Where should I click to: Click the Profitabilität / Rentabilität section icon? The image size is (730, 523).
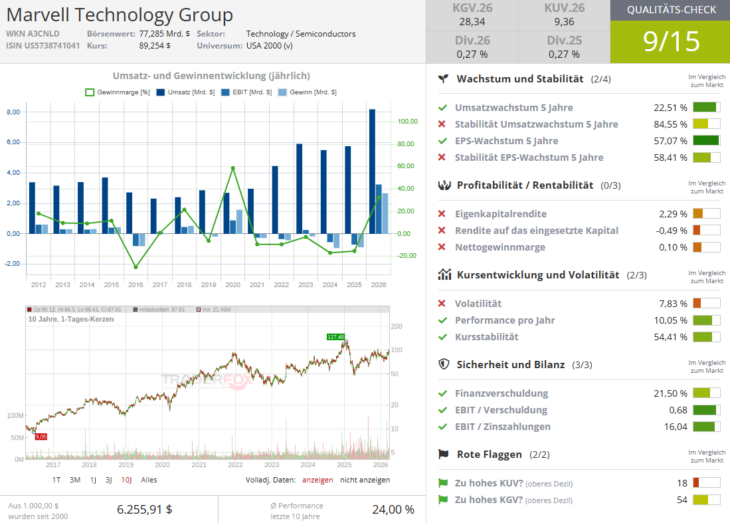click(x=443, y=185)
